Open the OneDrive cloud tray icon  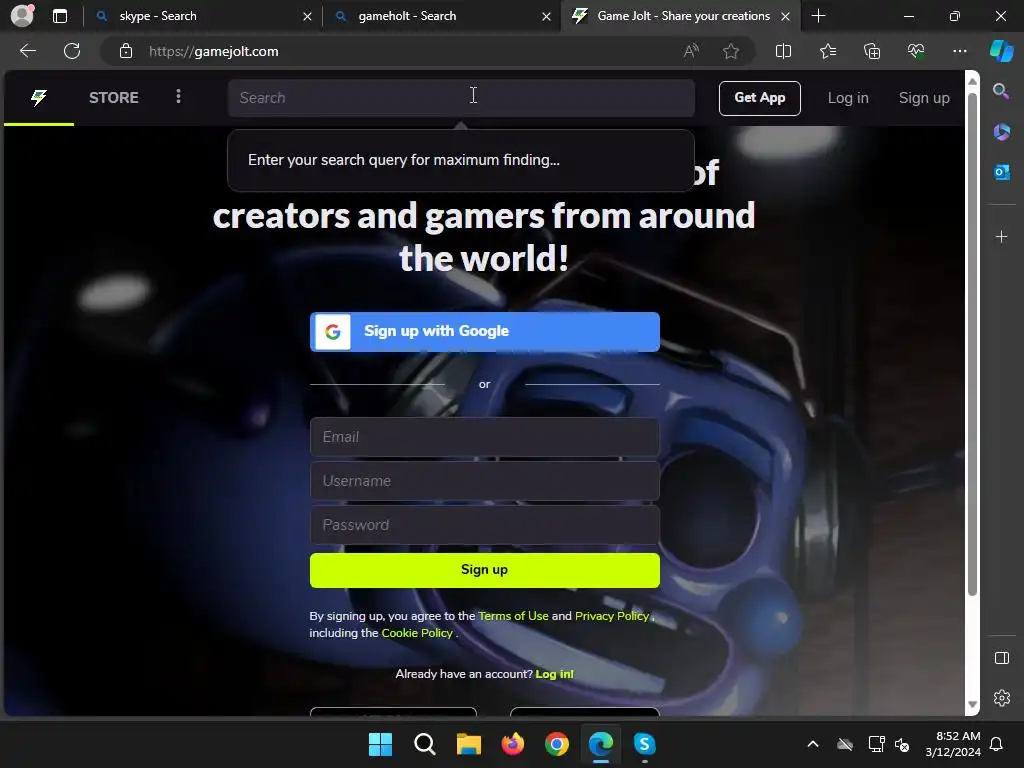[845, 744]
